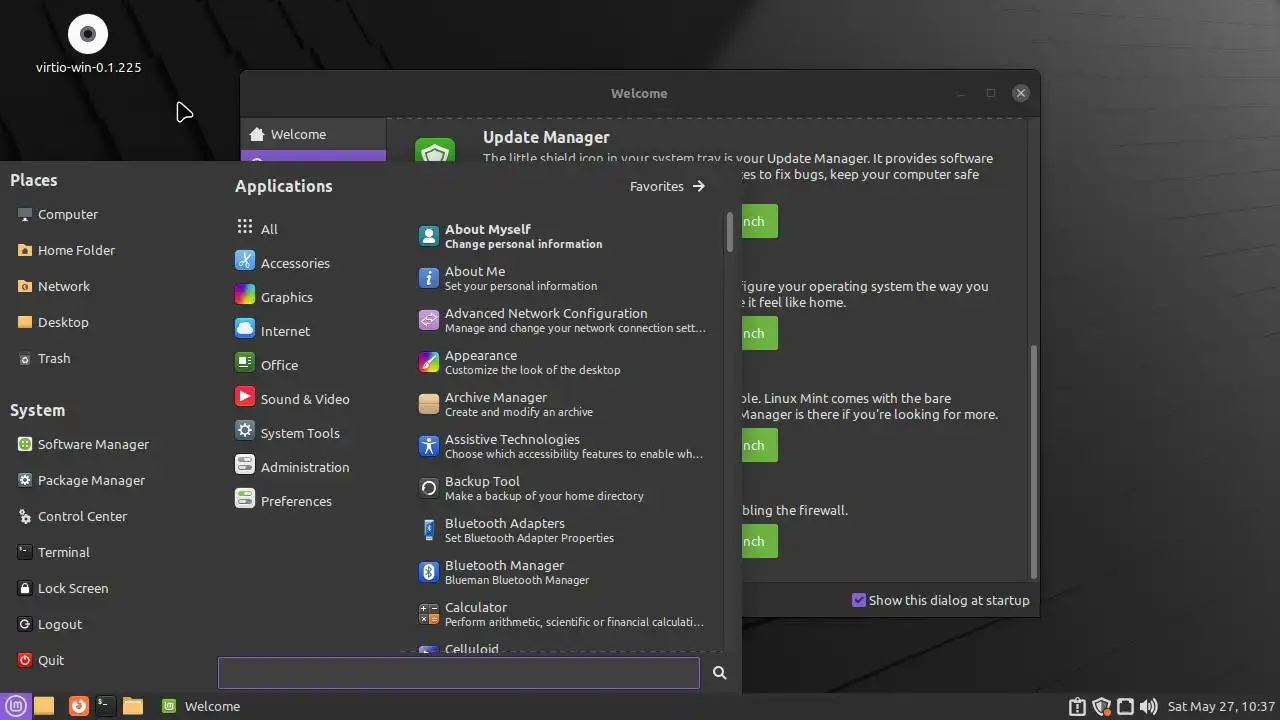Select the Office category
This screenshot has width=1280, height=720.
(x=266, y=364)
